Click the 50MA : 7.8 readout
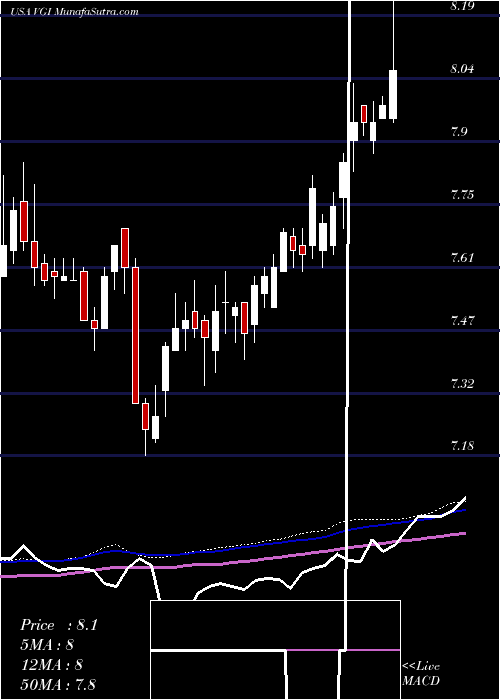Screen dimensions: 500x700 tap(58, 684)
